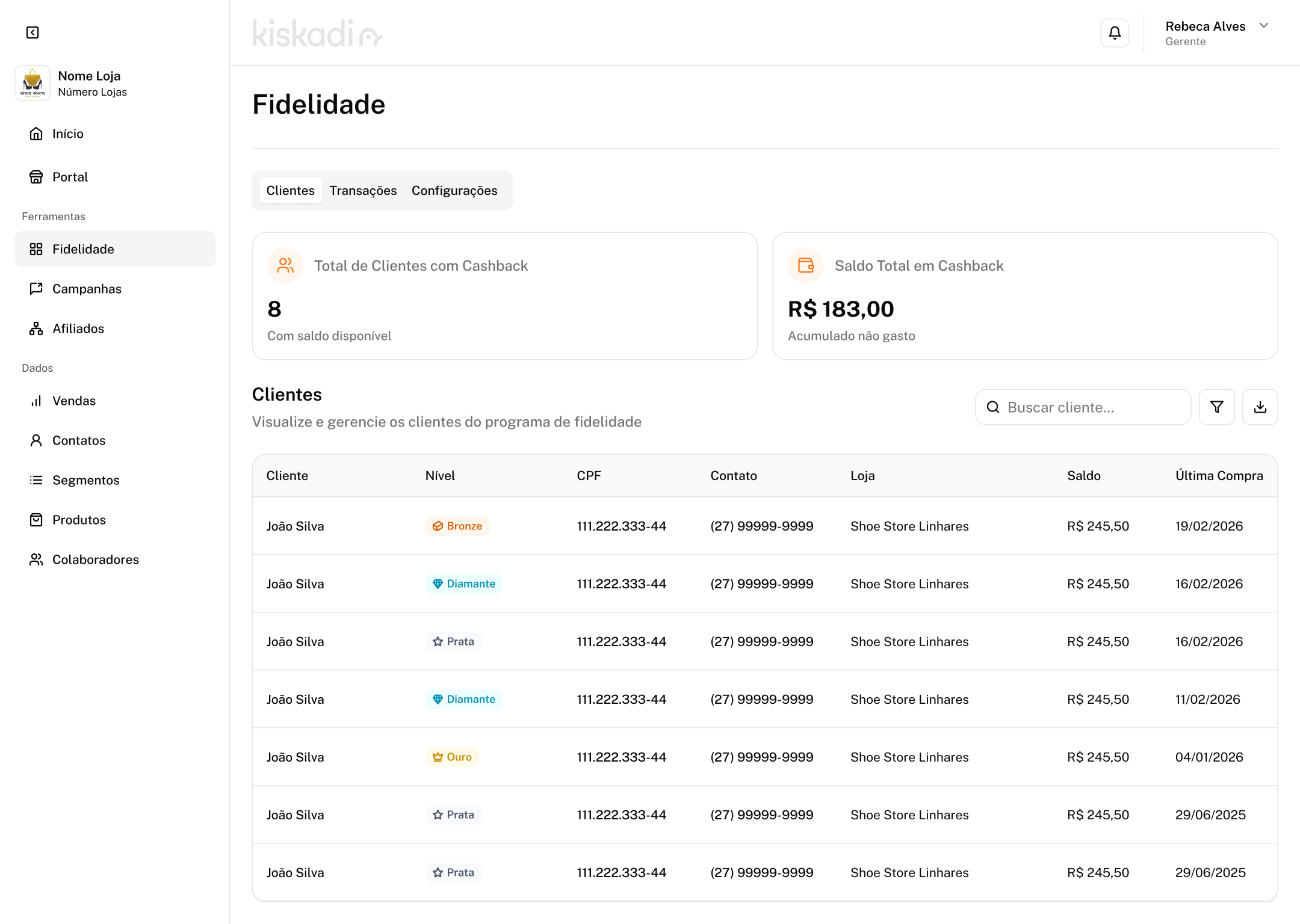Click the Cliente column header
This screenshot has height=924, width=1300.
click(287, 476)
